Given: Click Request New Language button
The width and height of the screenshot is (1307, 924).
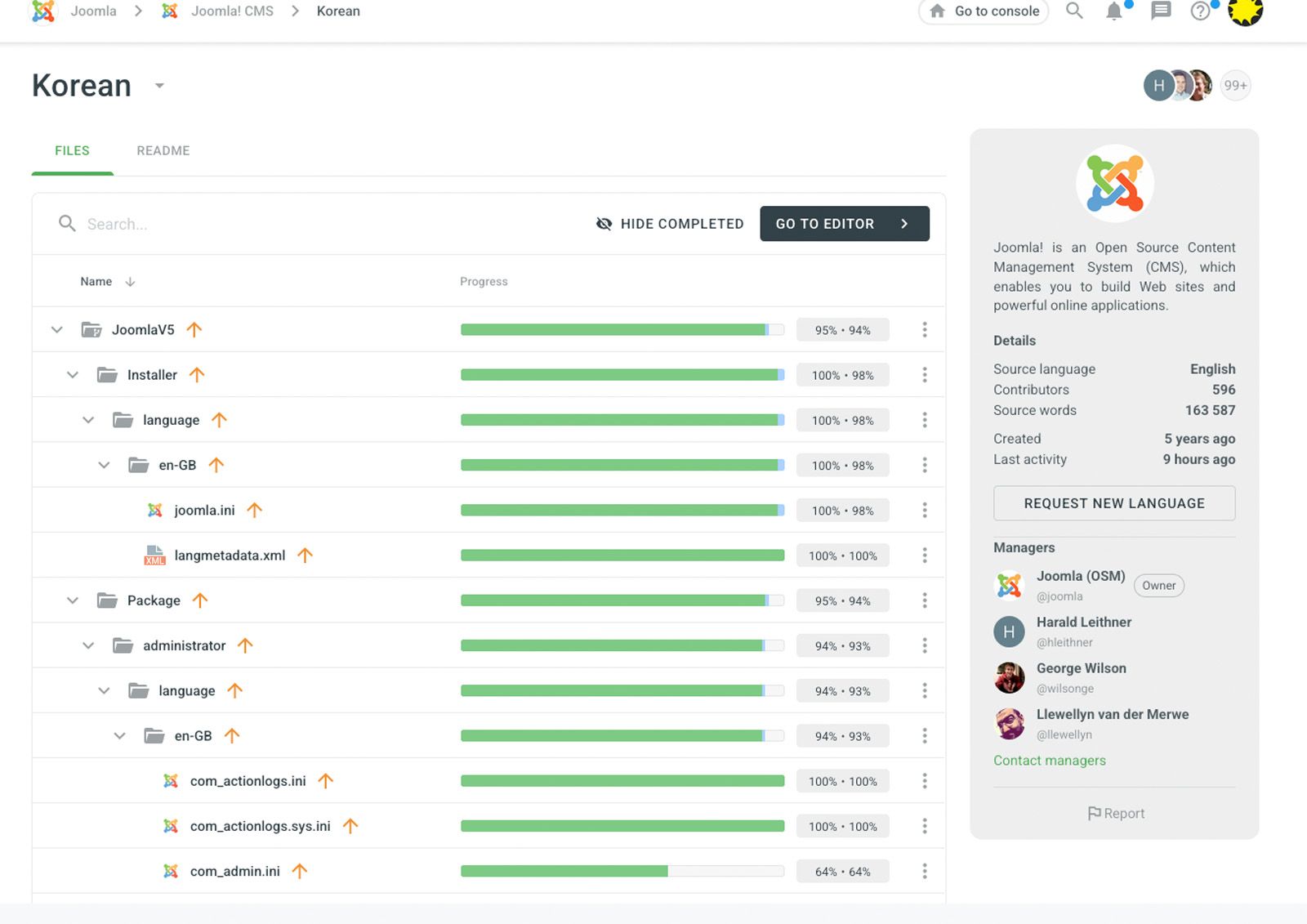Looking at the screenshot, I should [1113, 503].
